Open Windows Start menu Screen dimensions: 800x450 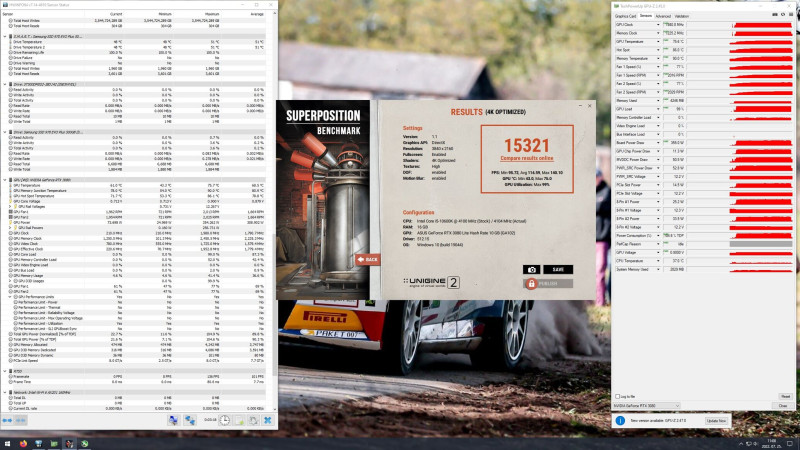(7, 444)
